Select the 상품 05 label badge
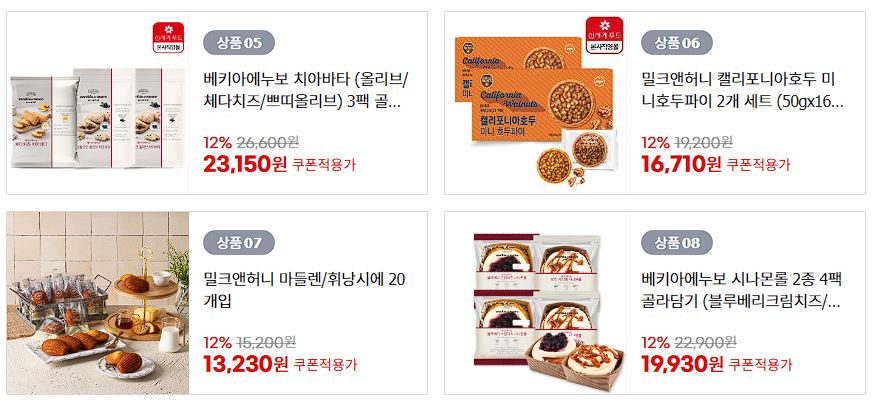Image resolution: width=876 pixels, height=404 pixels. (x=239, y=43)
